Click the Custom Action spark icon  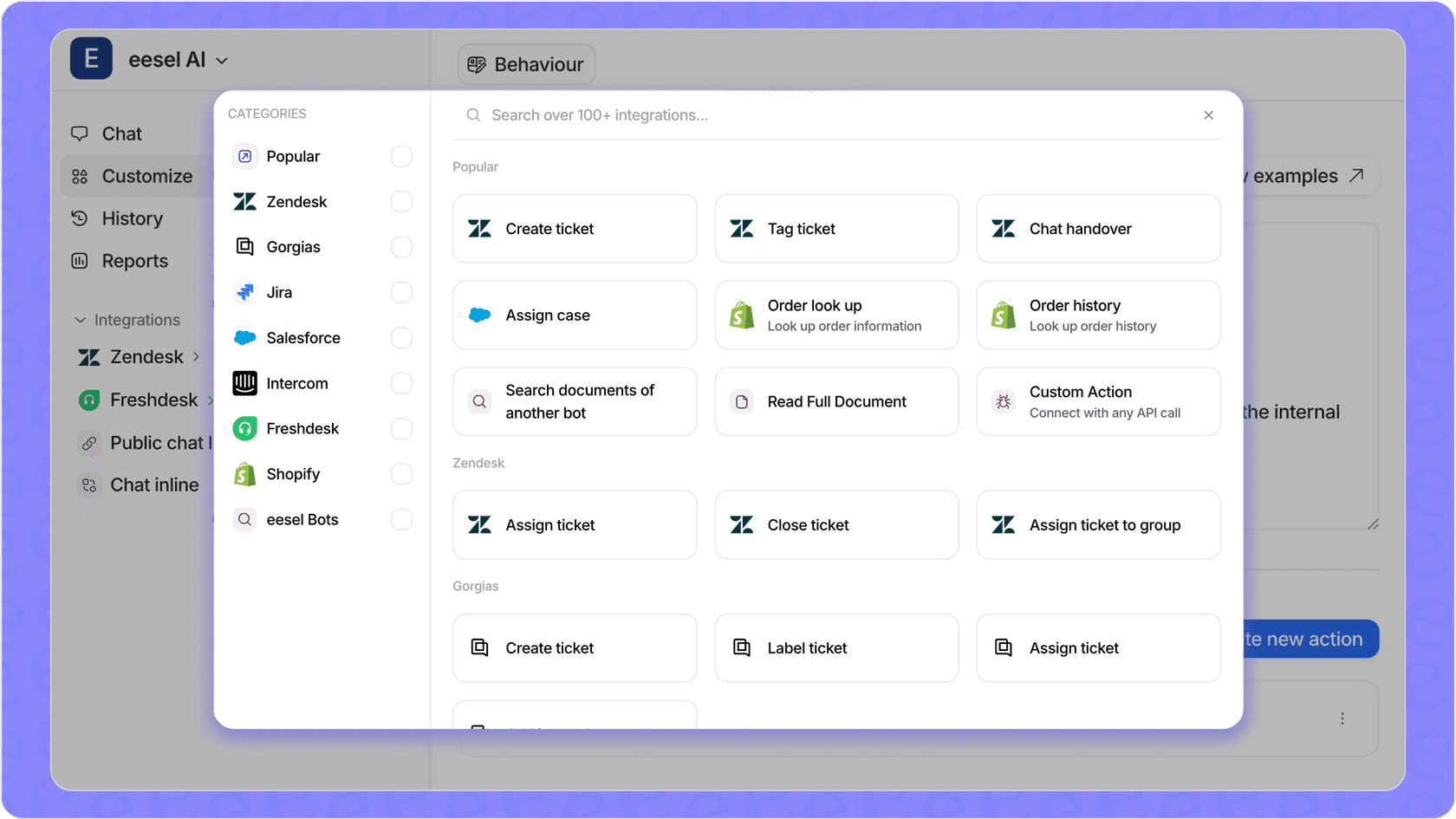click(1004, 401)
